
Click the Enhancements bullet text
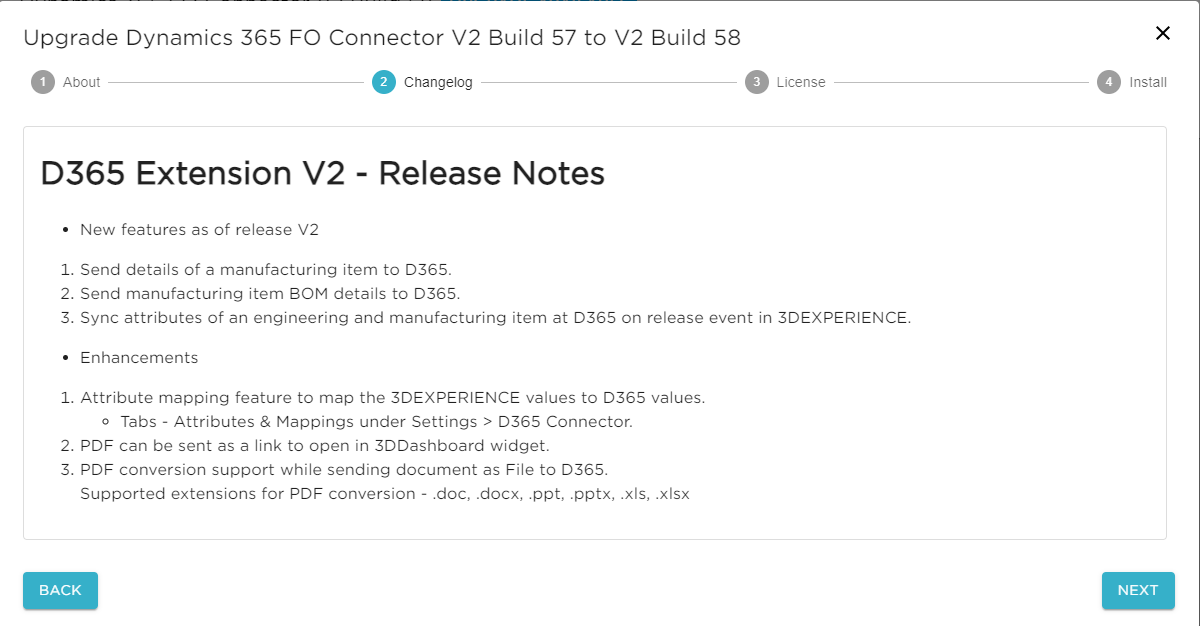139,358
